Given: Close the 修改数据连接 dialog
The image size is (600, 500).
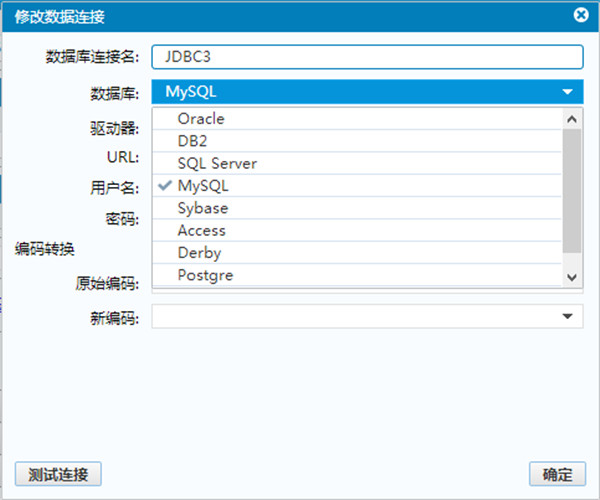Looking at the screenshot, I should 579,16.
